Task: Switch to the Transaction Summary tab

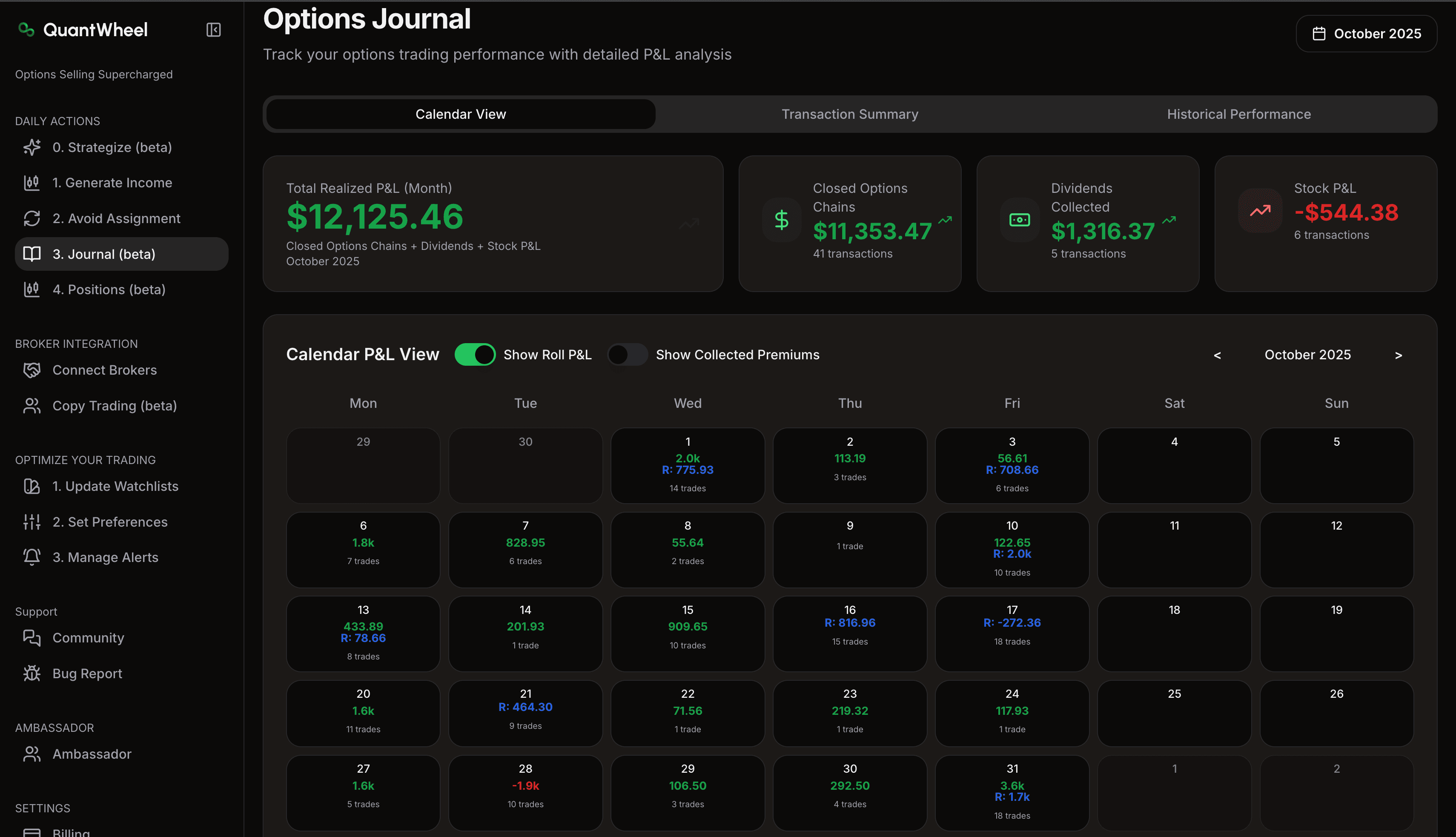Action: coord(850,114)
